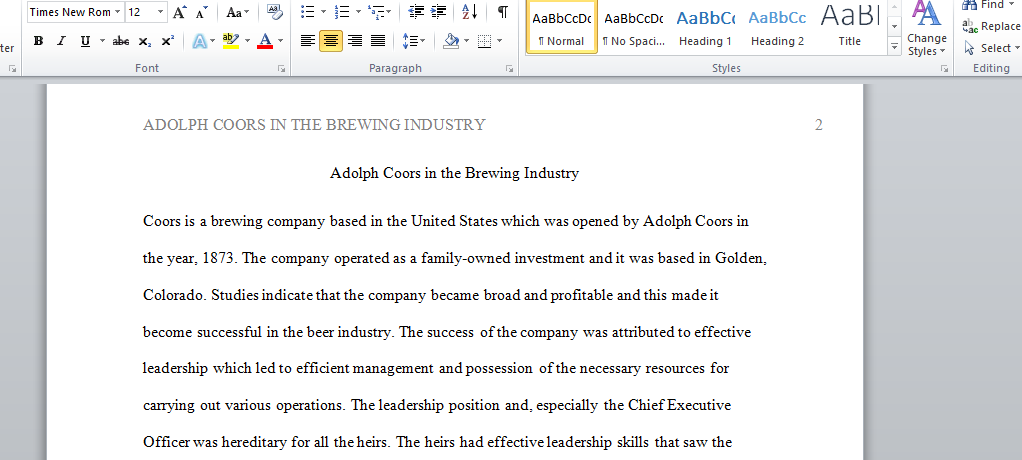Click the page number 2 in header
Viewport: 1022px width, 460px height.
819,124
